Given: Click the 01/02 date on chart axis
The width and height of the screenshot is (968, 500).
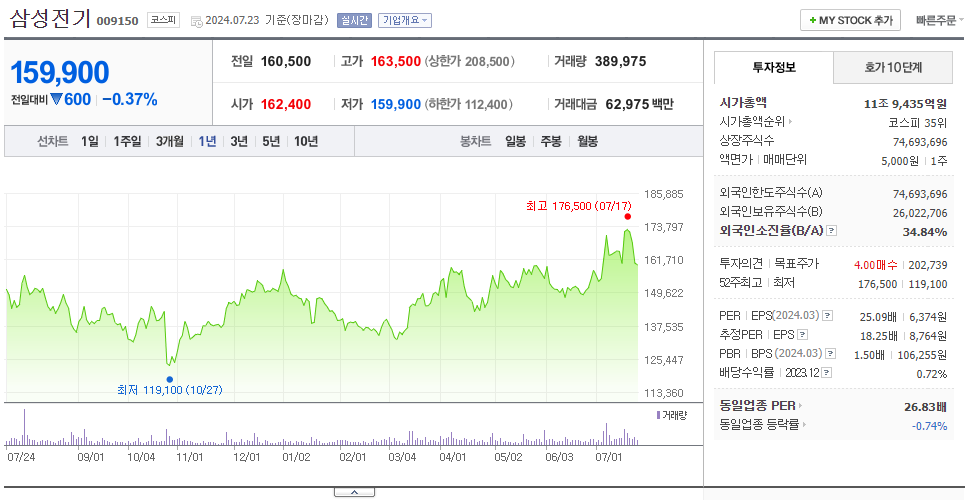Looking at the screenshot, I should tap(296, 457).
